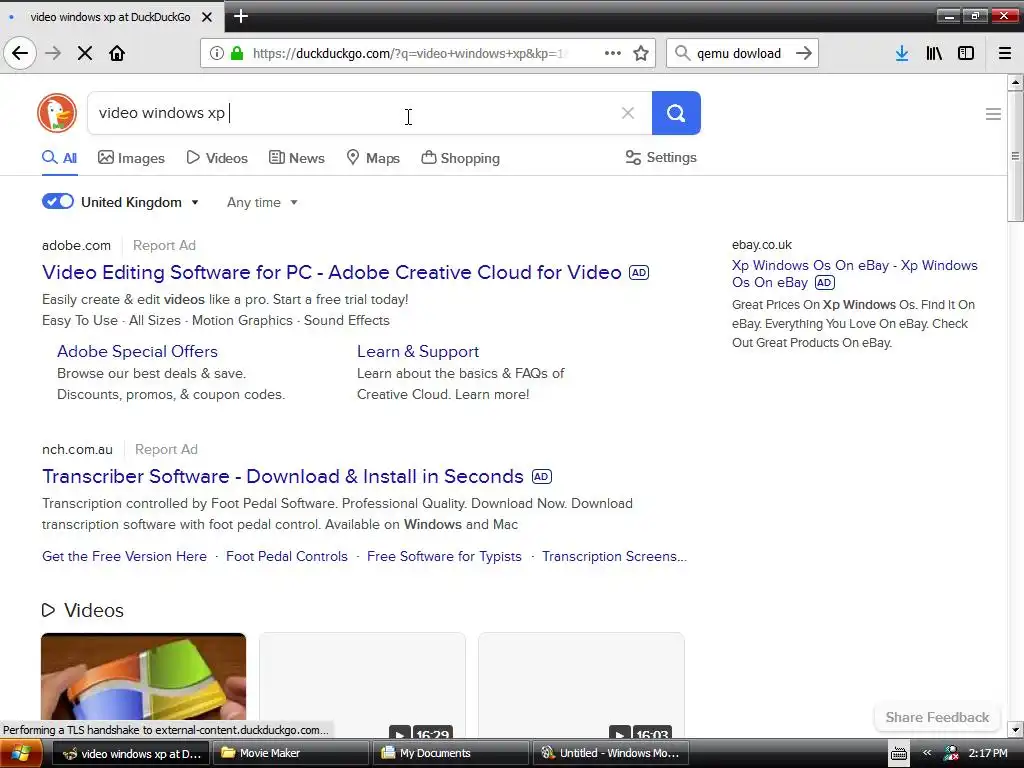Open DuckDuckGo side menu icon

pyautogui.click(x=993, y=114)
